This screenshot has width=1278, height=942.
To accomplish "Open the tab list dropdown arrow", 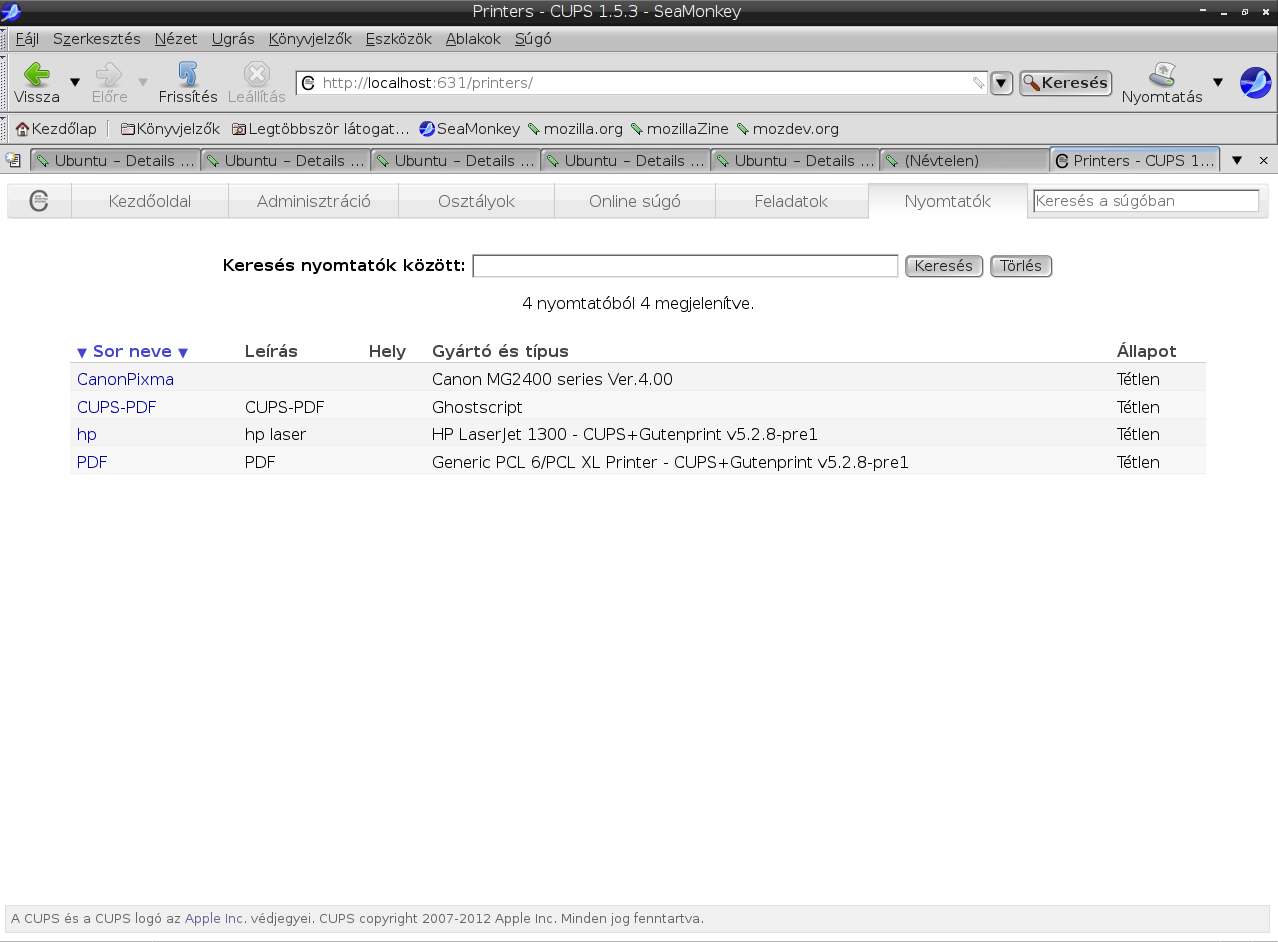I will [x=1237, y=160].
